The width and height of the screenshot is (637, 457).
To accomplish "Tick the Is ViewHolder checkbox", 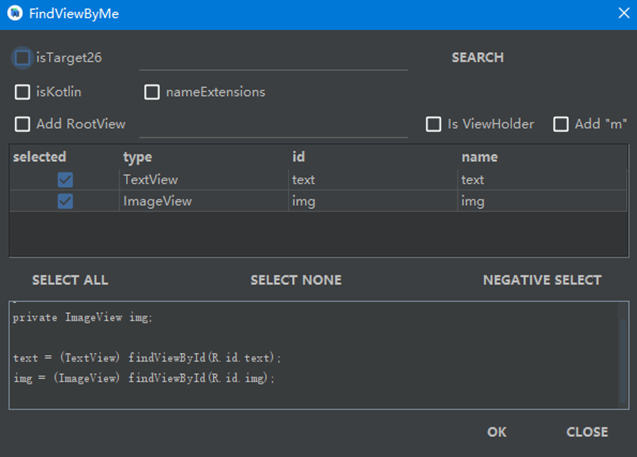I will point(434,125).
